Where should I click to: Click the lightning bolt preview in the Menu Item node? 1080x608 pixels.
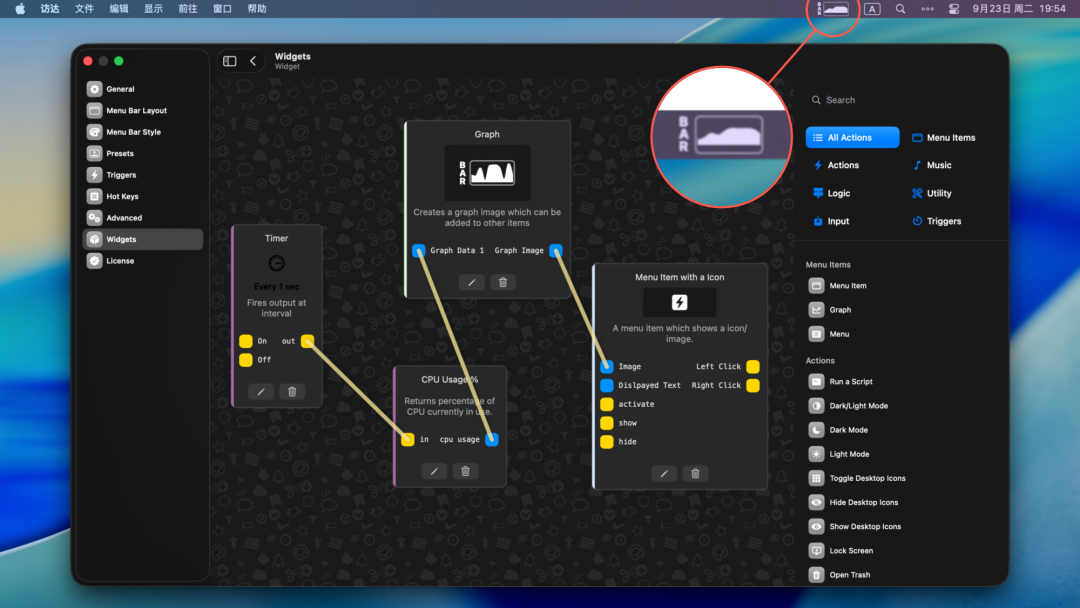[680, 302]
